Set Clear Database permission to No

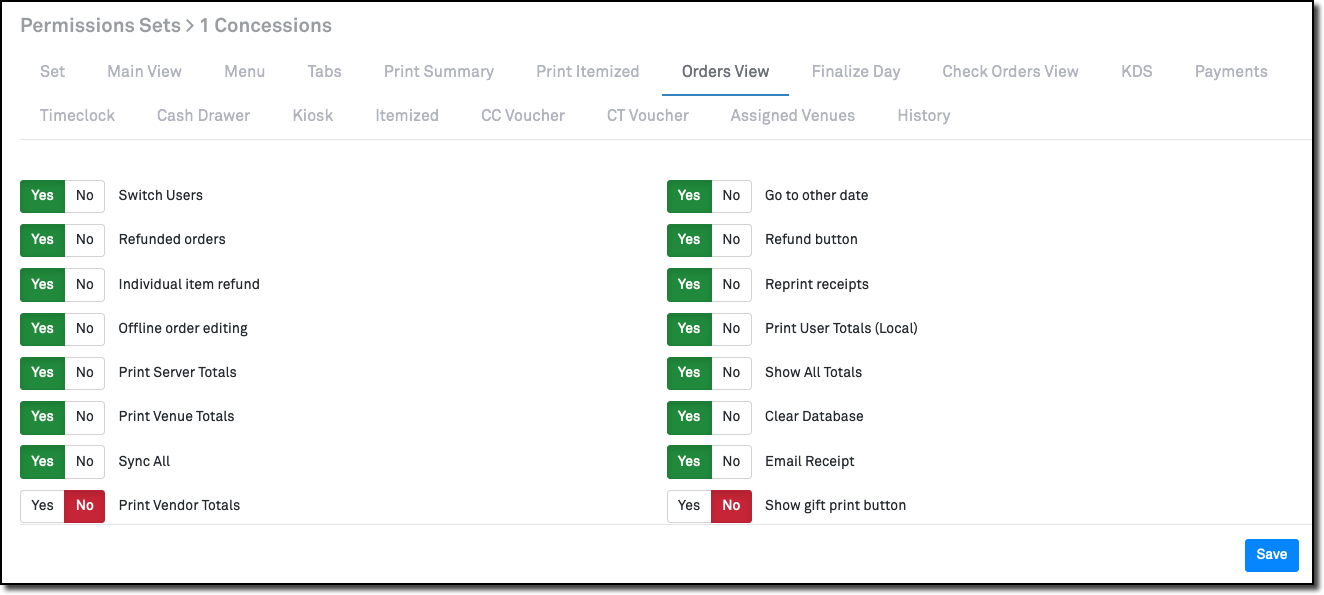[x=731, y=417]
